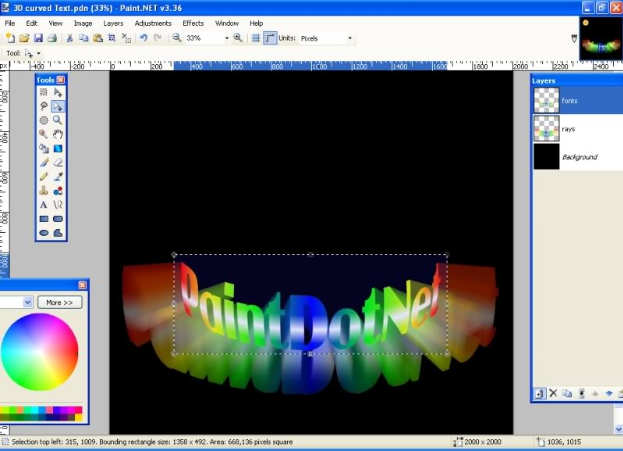Choose the Lasso Select tool
The height and width of the screenshot is (451, 623).
[x=44, y=106]
